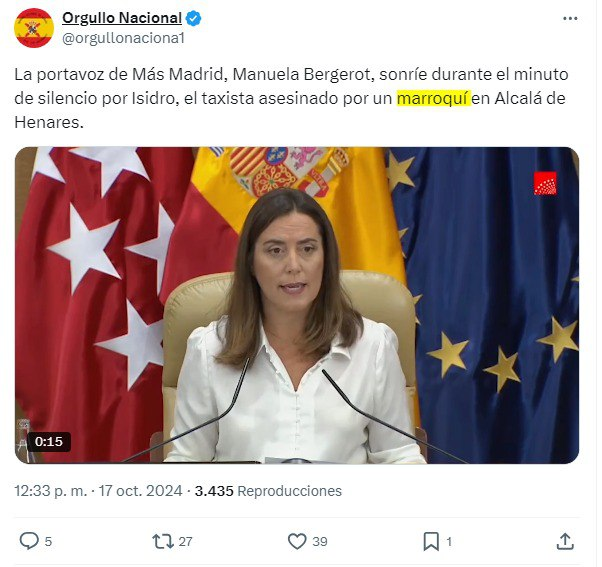Click the 27 retweets count
The width and height of the screenshot is (602, 567).
(185, 542)
